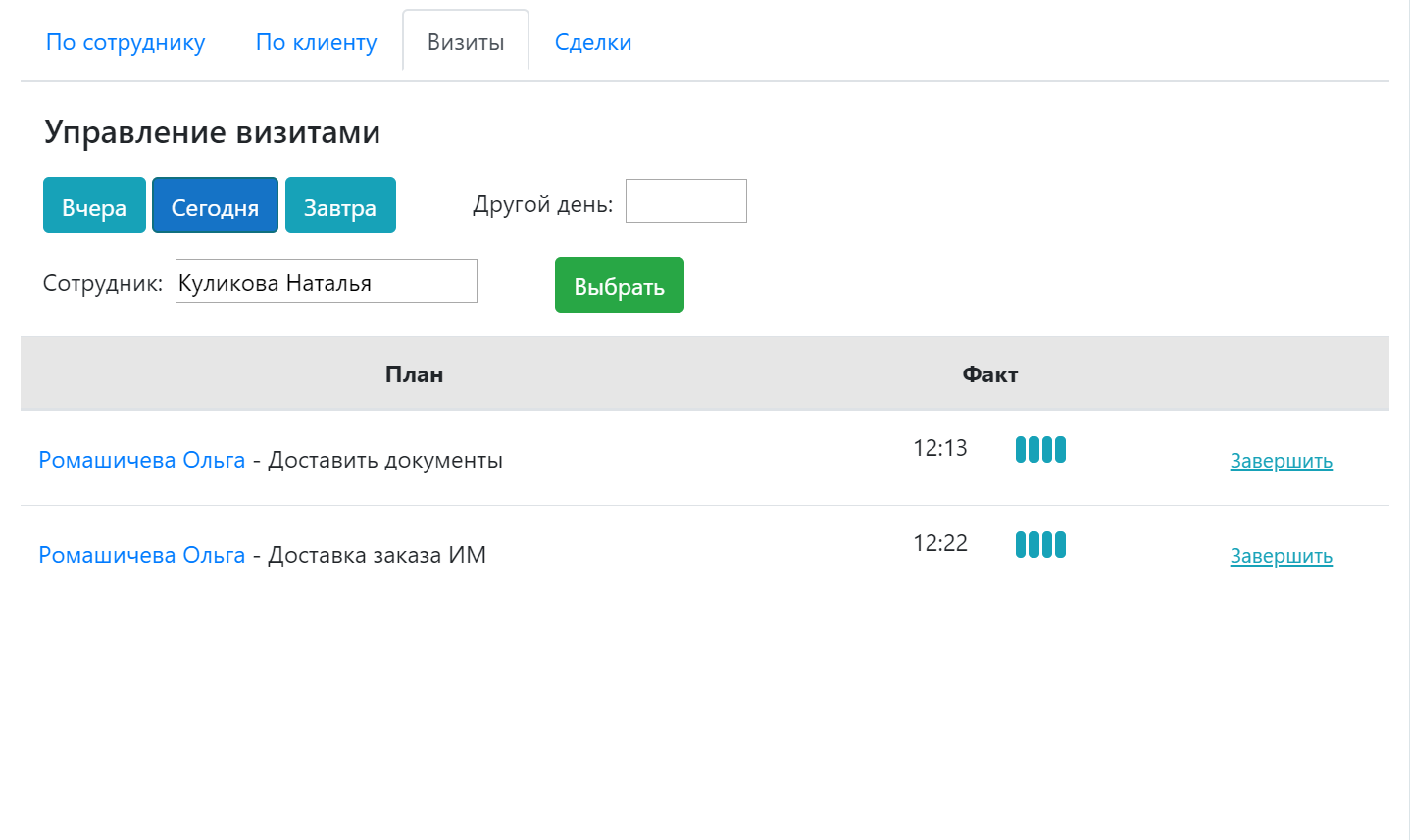Show visits for Вчера
Image resolution: width=1410 pixels, height=840 pixels.
94,206
